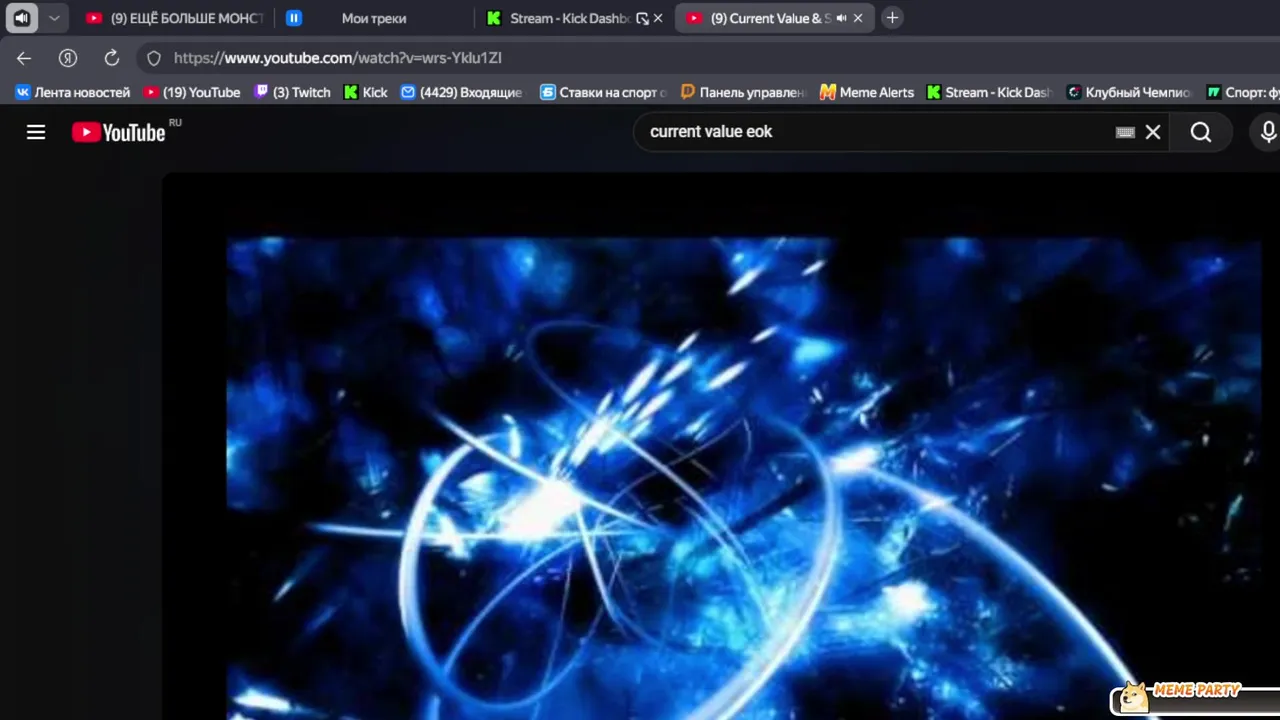Open the Лента новостей bookmark

(73, 92)
